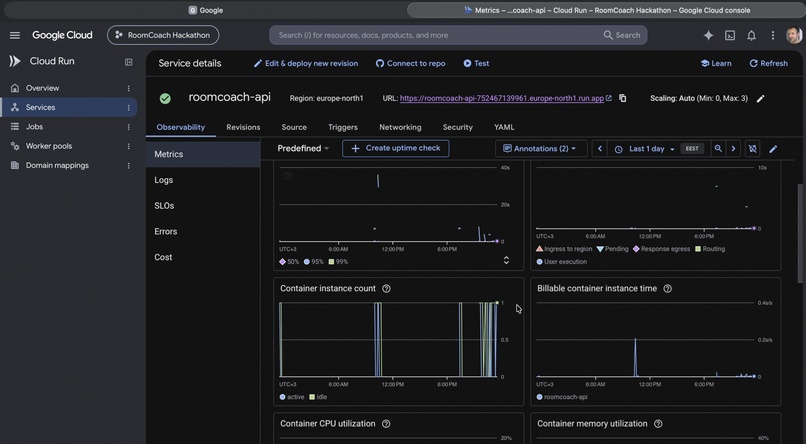Click the search magnifier icon in search bar
The height and width of the screenshot is (444, 806).
pos(608,35)
